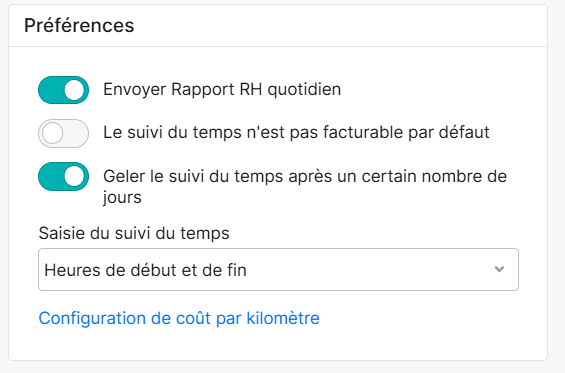Click the teal track of the Rapport RH switch

click(50, 90)
